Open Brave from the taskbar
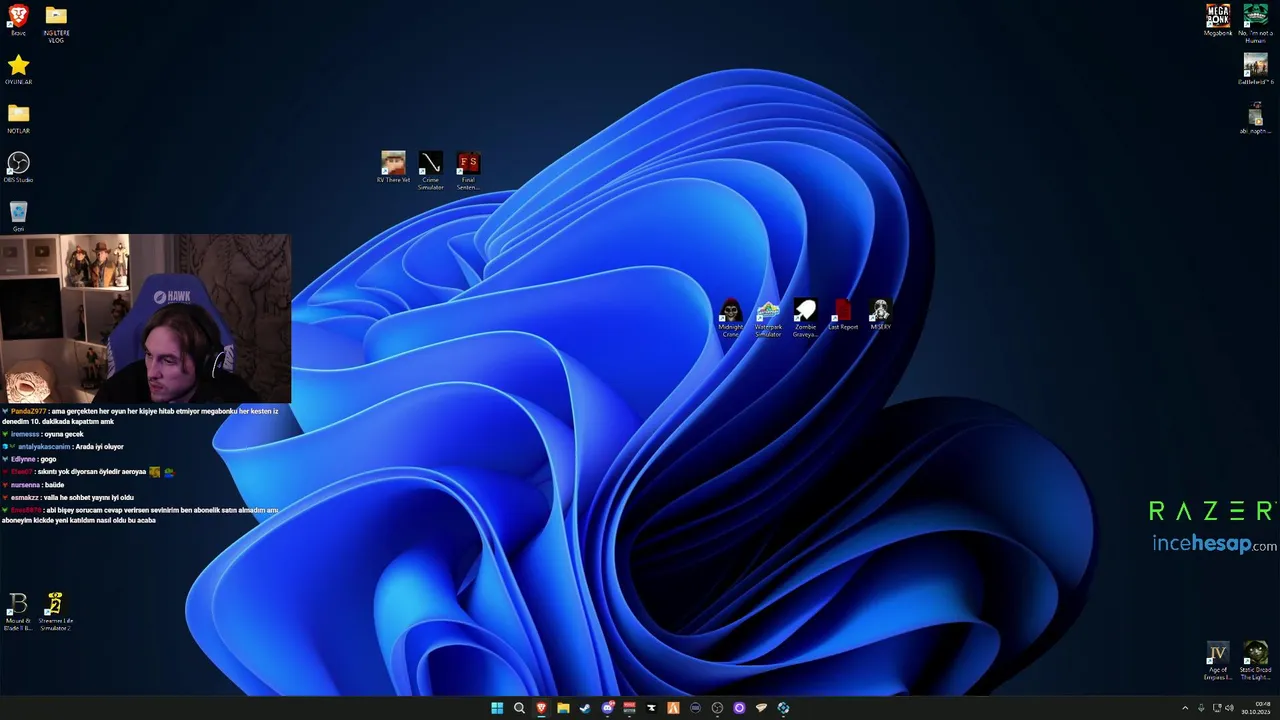The height and width of the screenshot is (720, 1280). point(541,708)
